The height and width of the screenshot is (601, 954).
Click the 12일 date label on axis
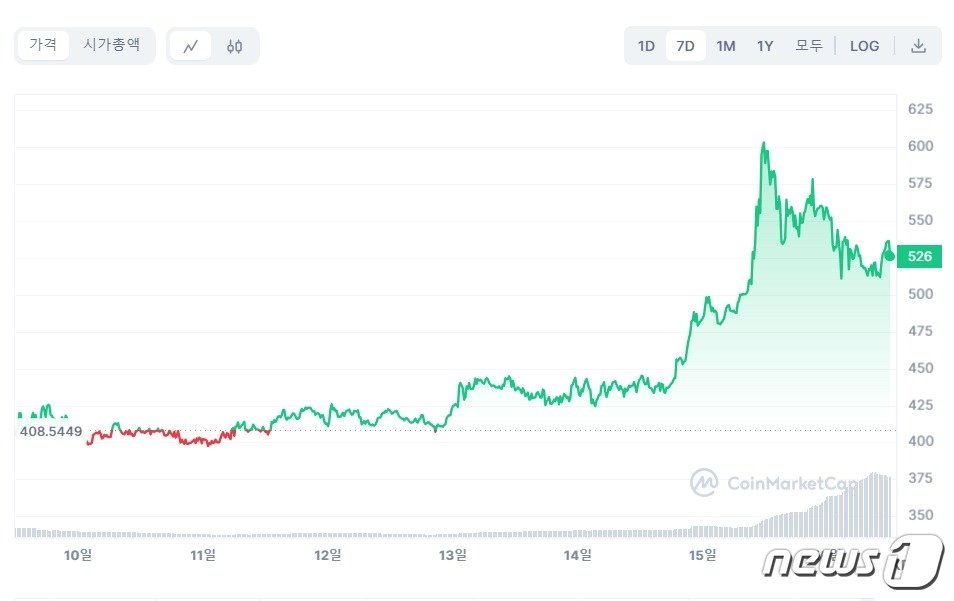click(x=328, y=554)
